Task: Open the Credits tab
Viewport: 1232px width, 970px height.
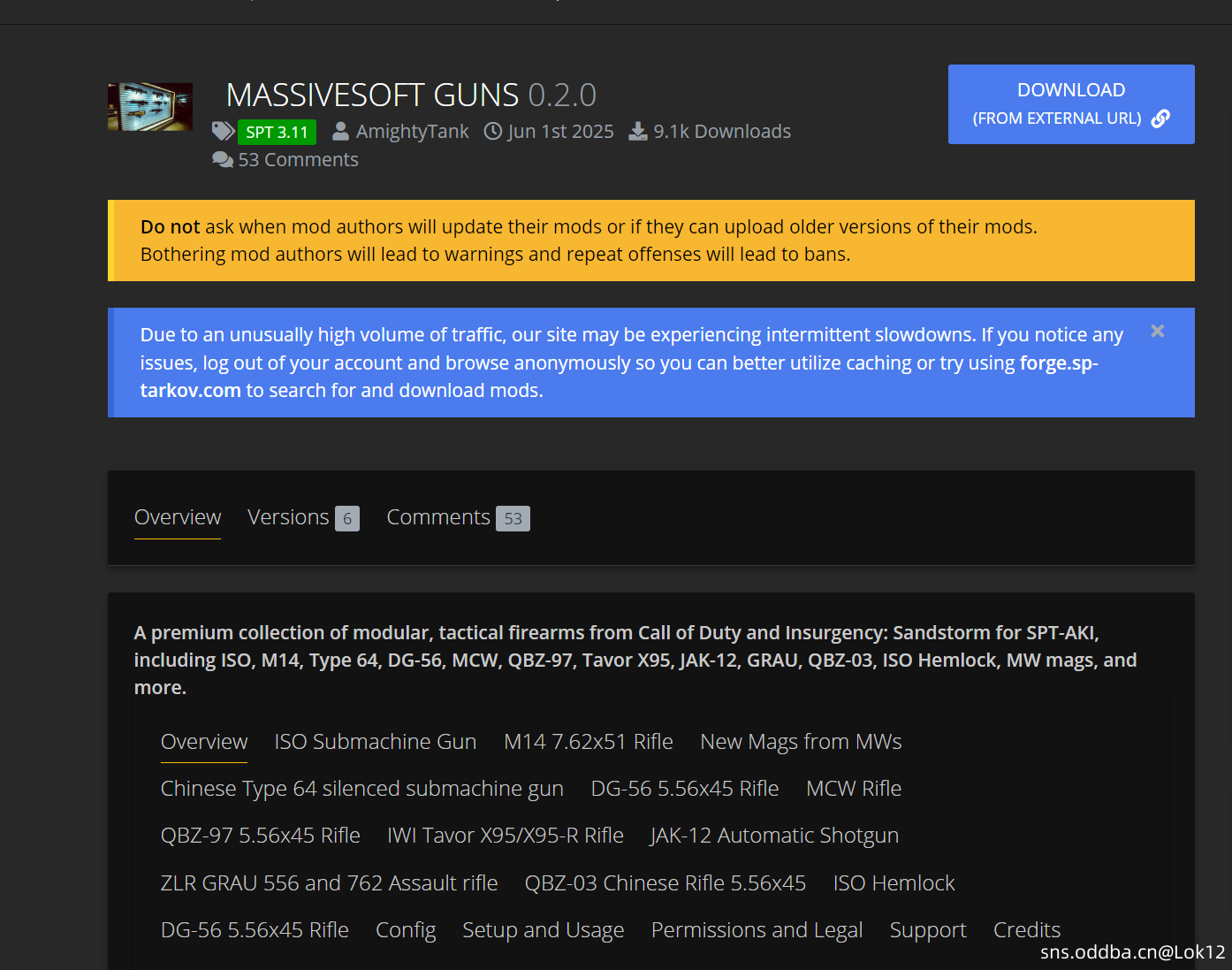Action: click(x=1027, y=930)
